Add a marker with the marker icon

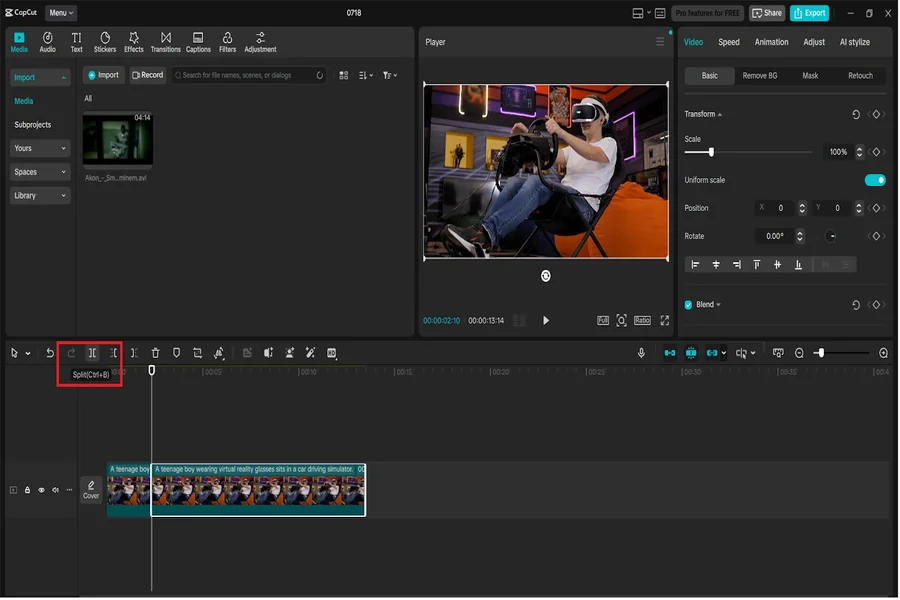click(177, 353)
